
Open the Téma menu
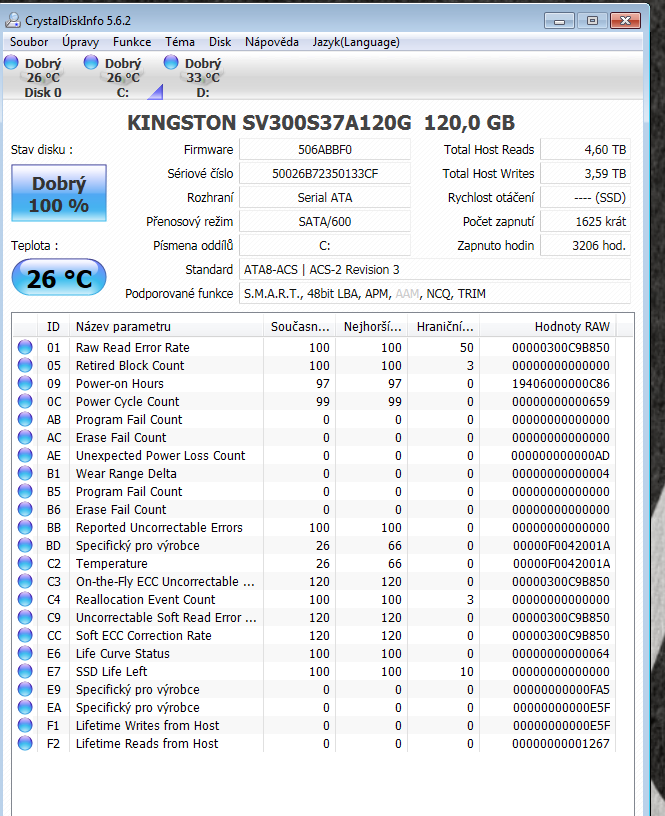tap(180, 42)
